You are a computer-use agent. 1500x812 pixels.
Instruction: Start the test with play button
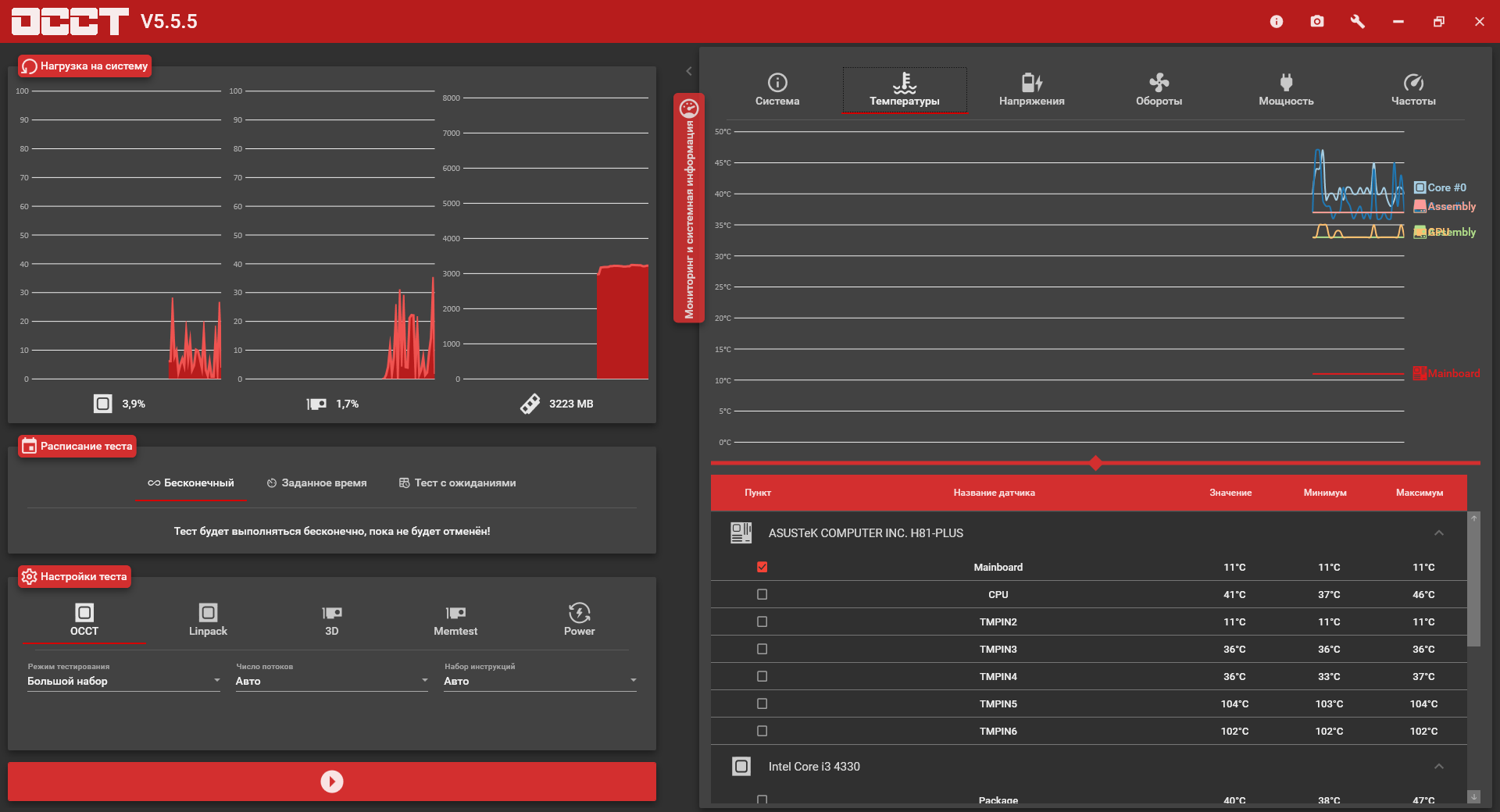(x=332, y=782)
